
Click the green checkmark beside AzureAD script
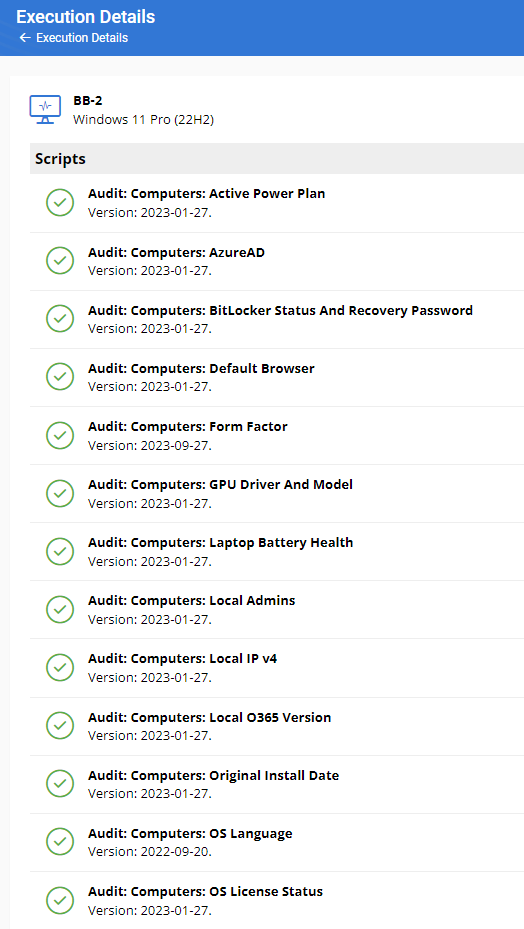60,261
